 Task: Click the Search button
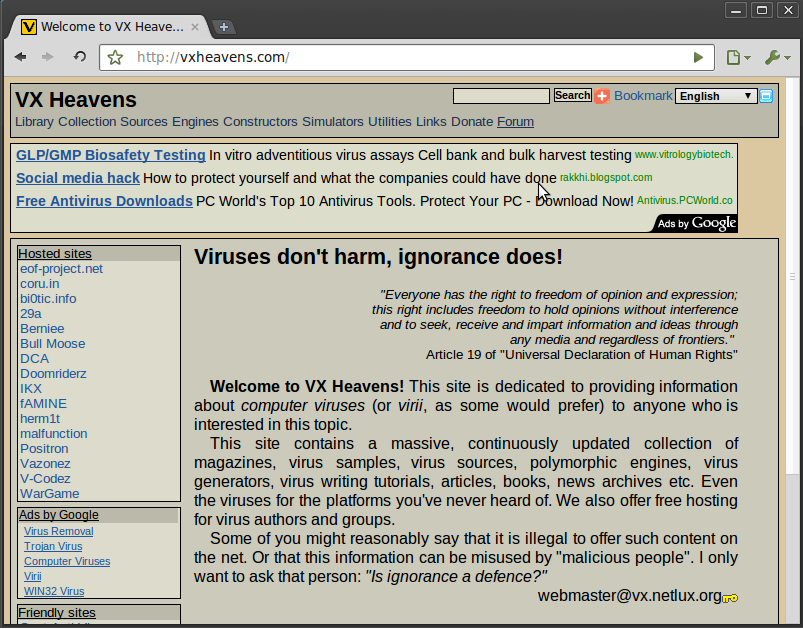click(573, 95)
